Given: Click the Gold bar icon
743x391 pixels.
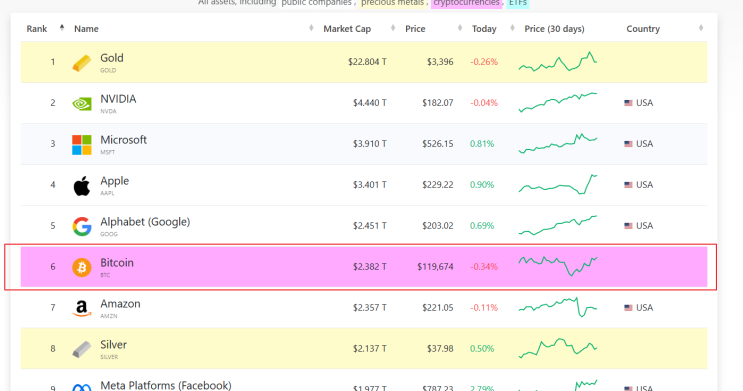Looking at the screenshot, I should click(82, 63).
